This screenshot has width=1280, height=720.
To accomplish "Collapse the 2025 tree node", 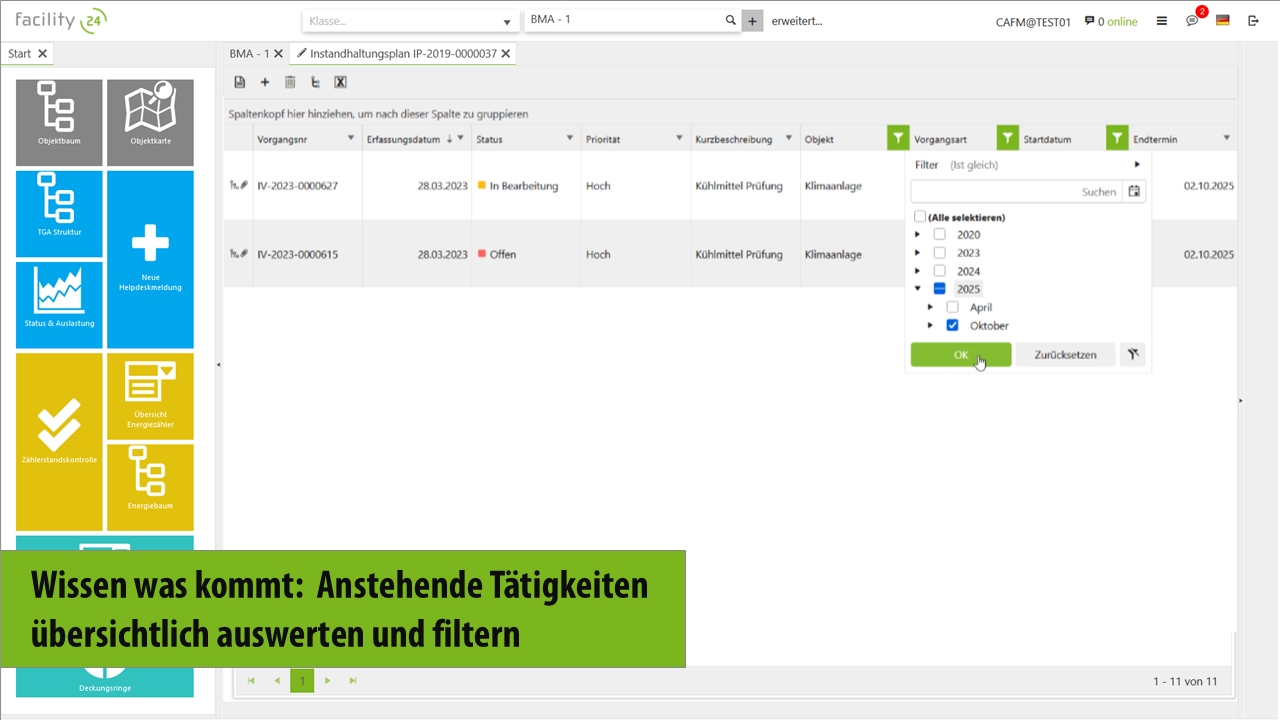I will tap(918, 289).
